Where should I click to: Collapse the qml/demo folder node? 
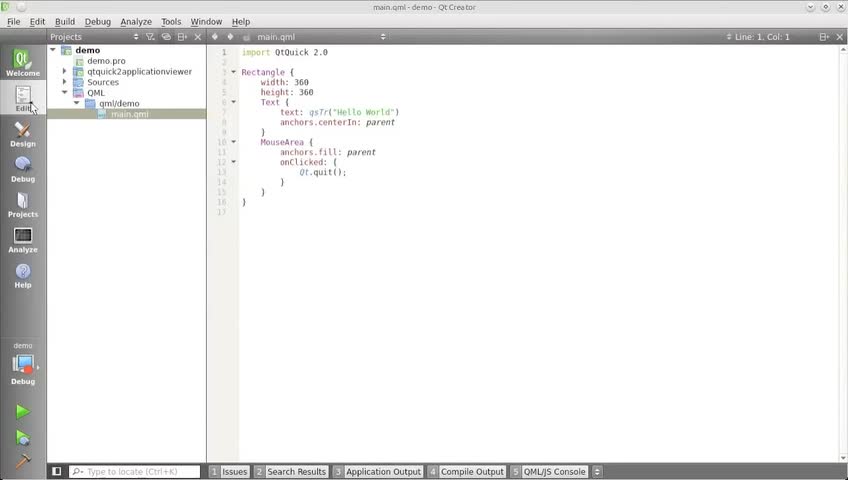(76, 103)
